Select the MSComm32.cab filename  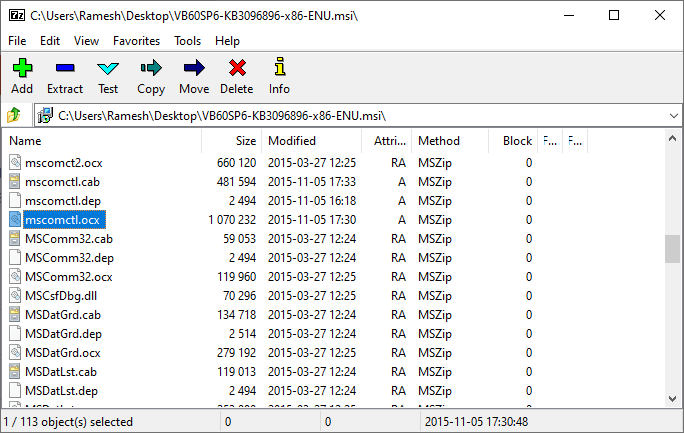pyautogui.click(x=69, y=239)
